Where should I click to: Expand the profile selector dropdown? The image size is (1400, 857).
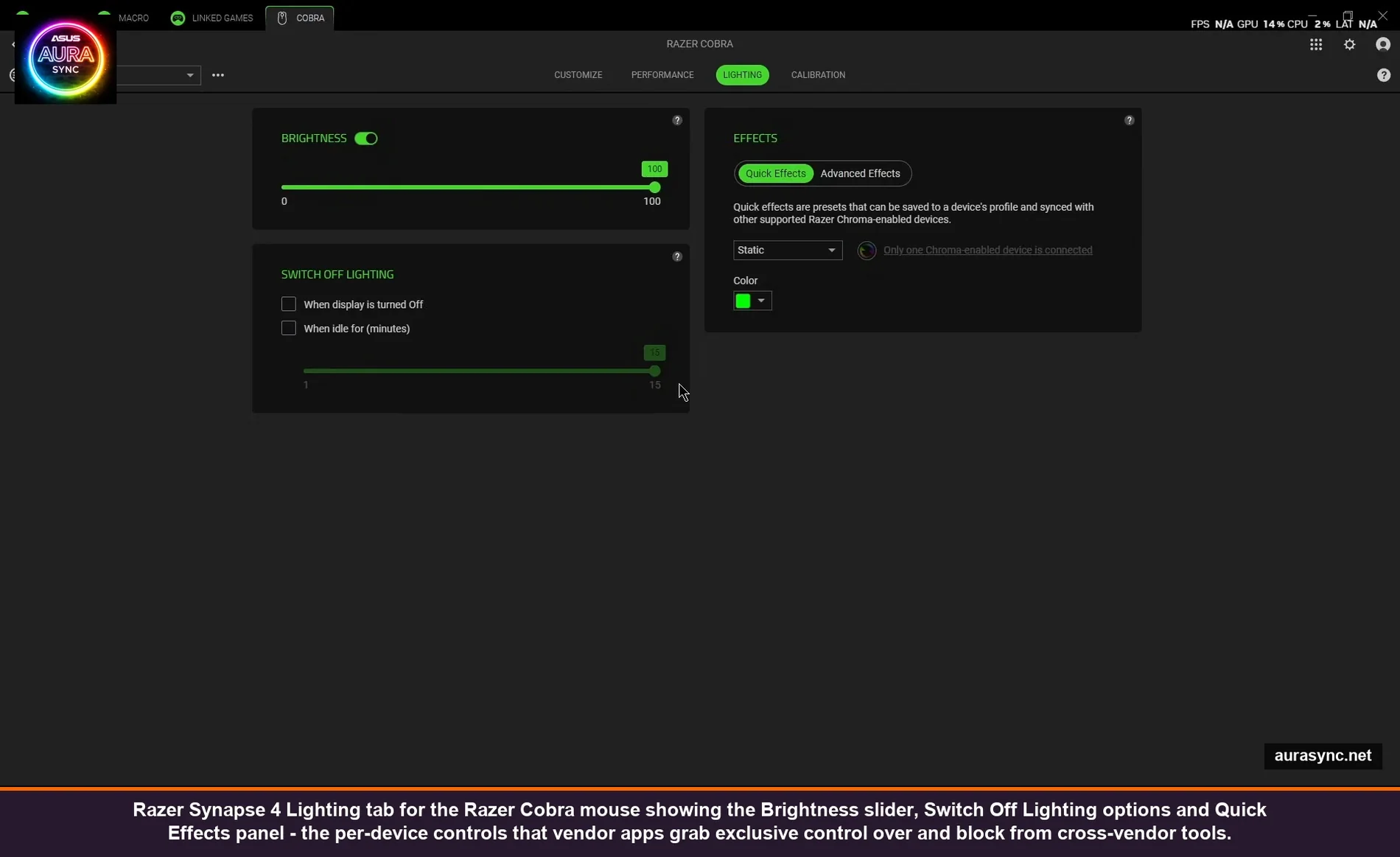pyautogui.click(x=189, y=75)
